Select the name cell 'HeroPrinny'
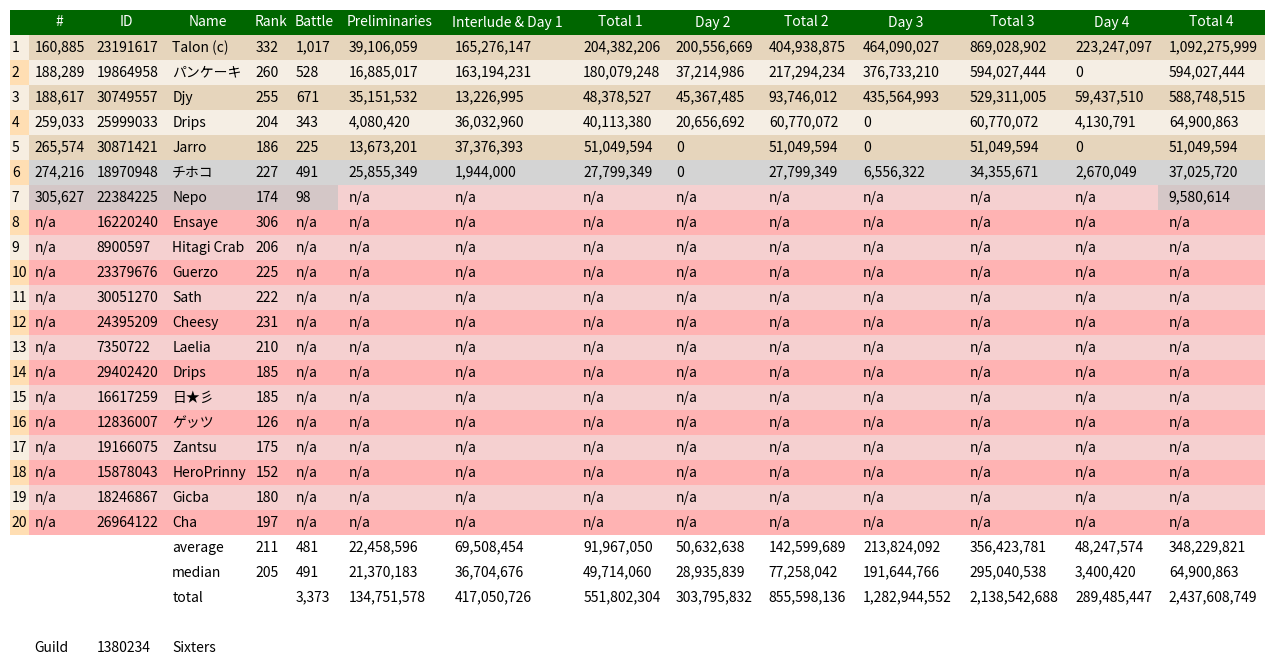 point(209,472)
